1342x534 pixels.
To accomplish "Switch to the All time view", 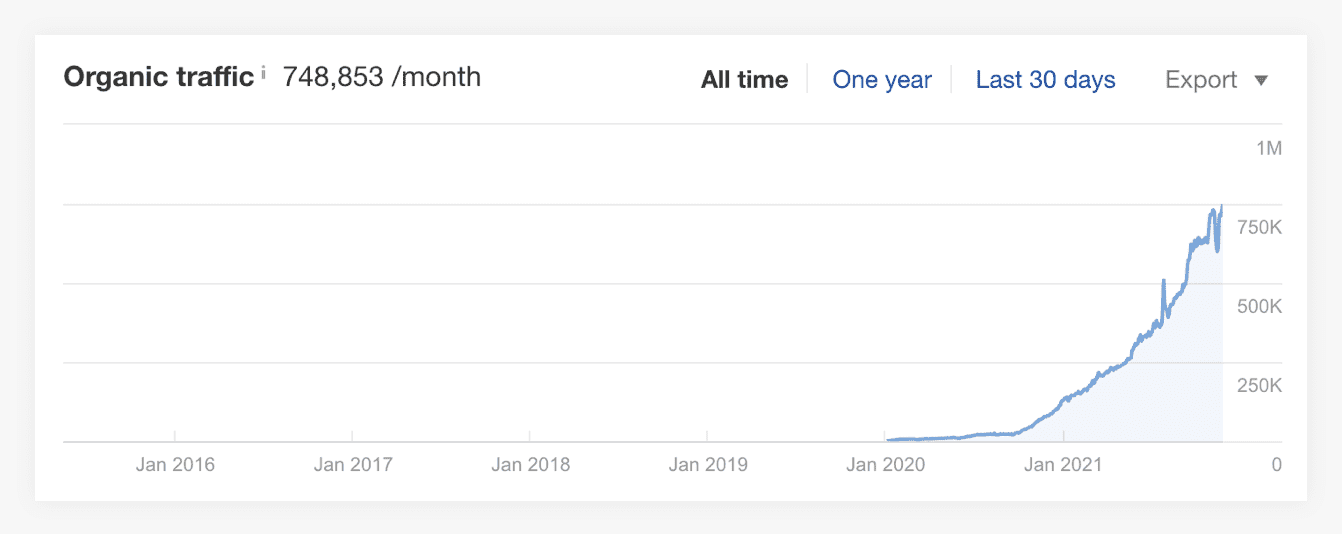I will [744, 80].
